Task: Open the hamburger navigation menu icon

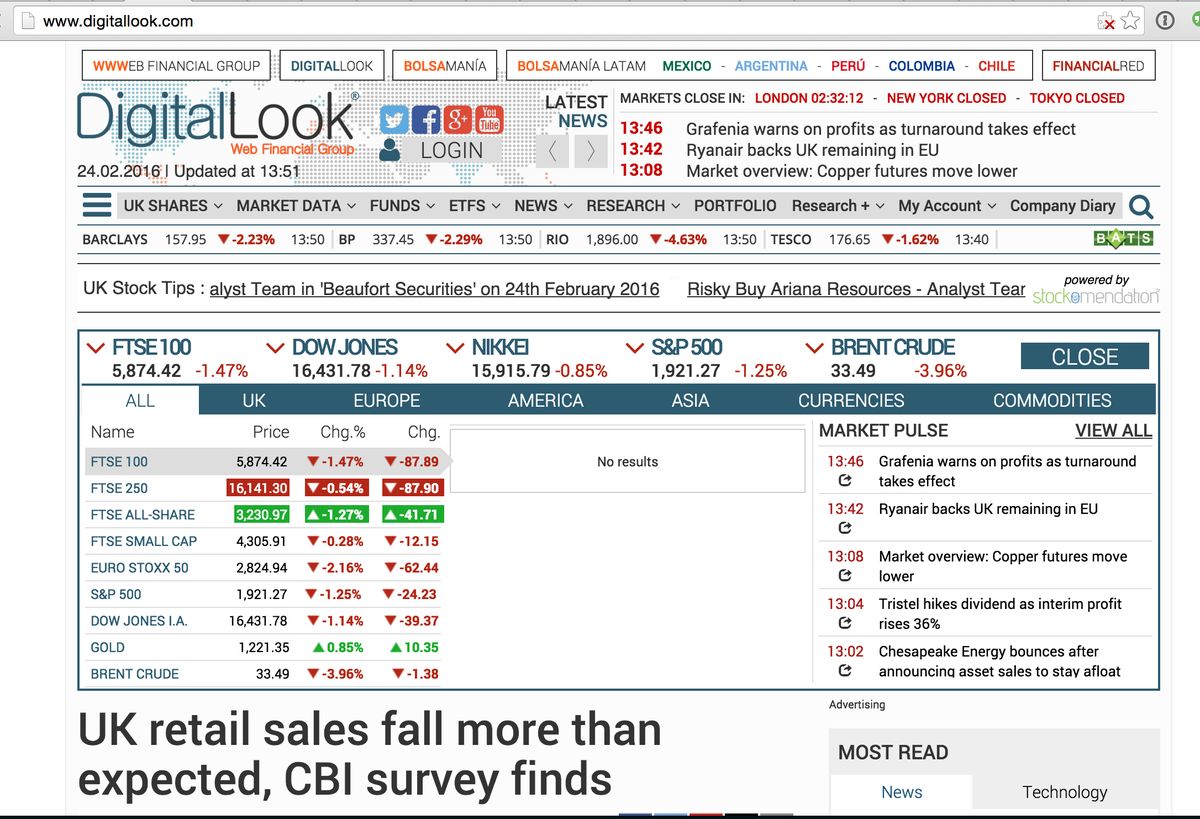Action: pos(97,205)
